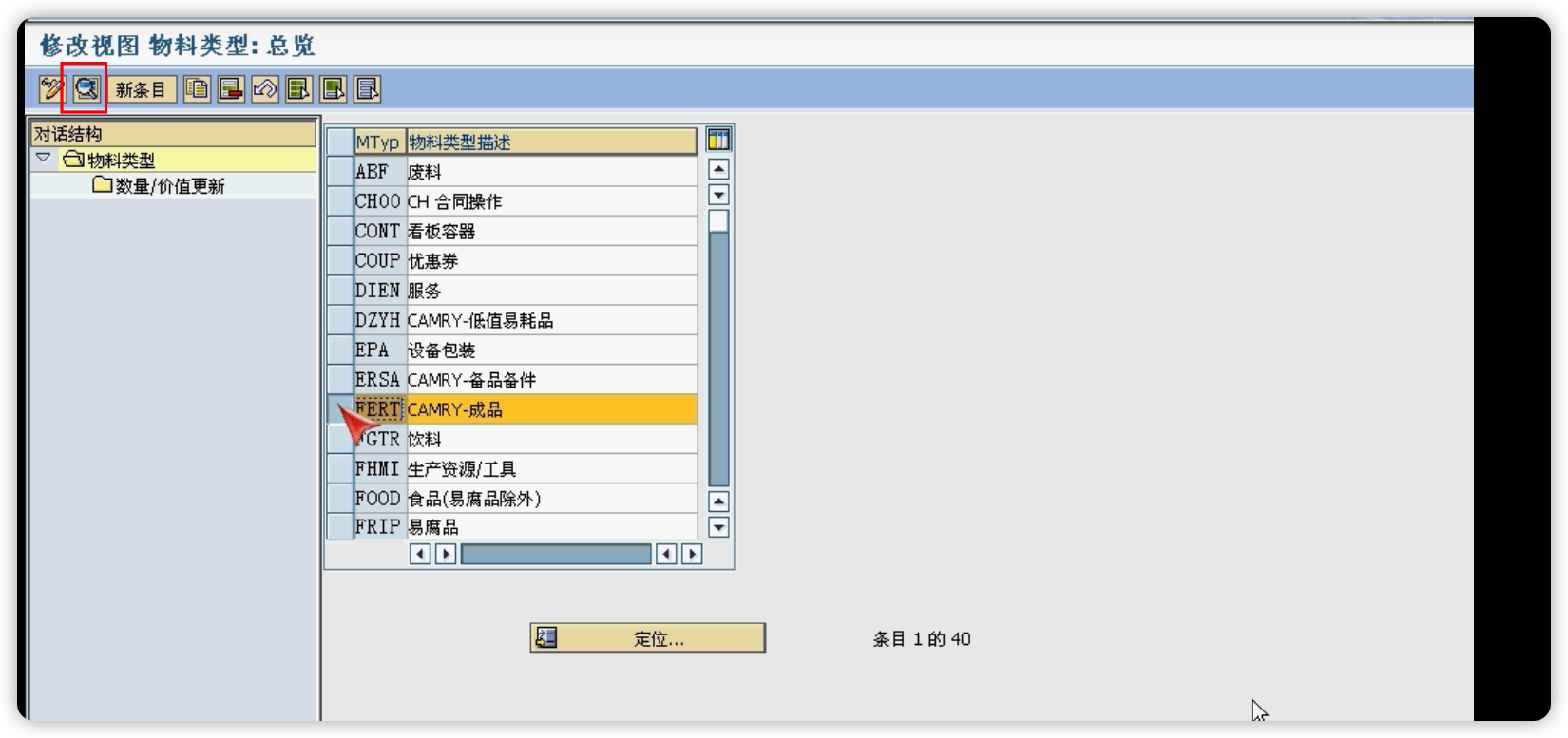Toggle display/change mode pencil icon
The height and width of the screenshot is (738, 1568).
(51, 89)
